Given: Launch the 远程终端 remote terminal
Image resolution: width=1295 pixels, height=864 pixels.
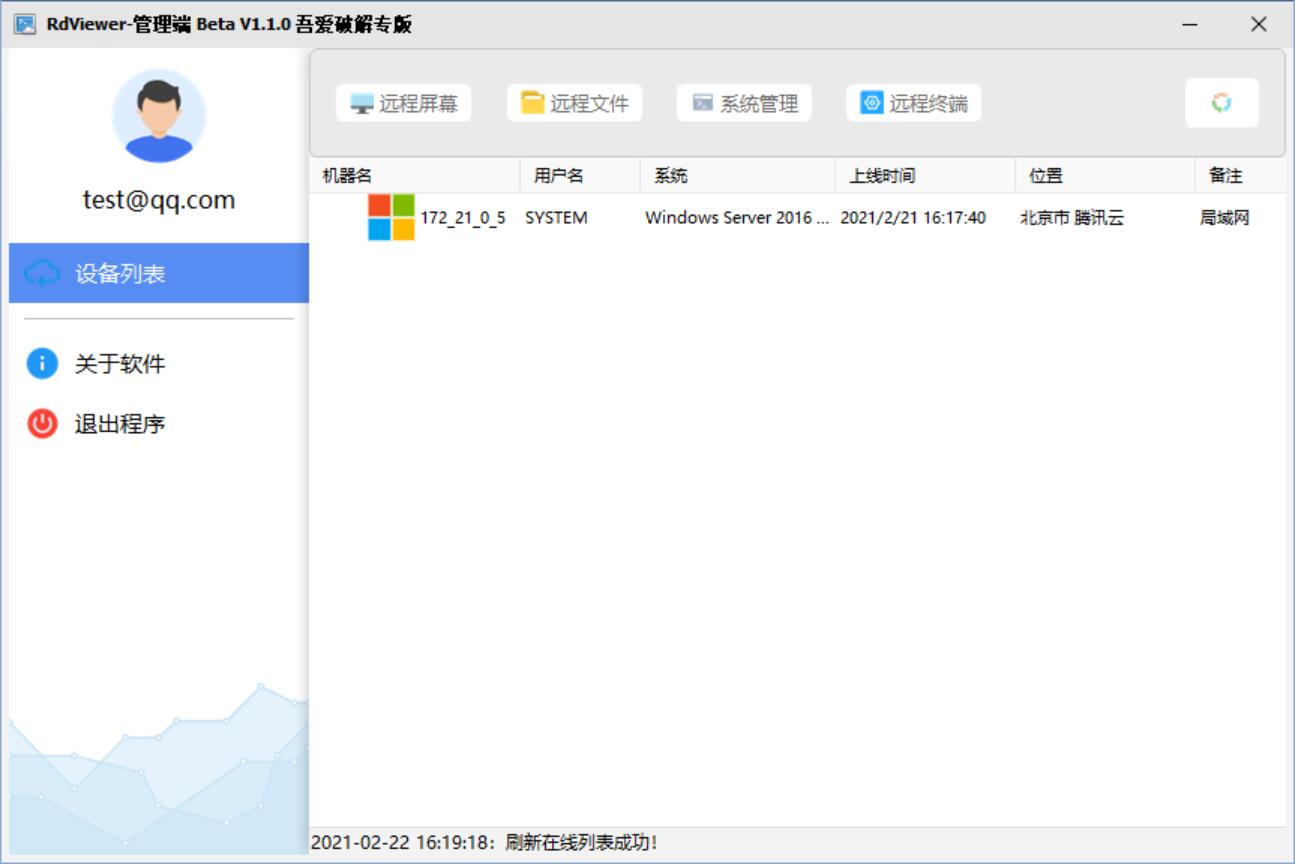Looking at the screenshot, I should (x=914, y=103).
